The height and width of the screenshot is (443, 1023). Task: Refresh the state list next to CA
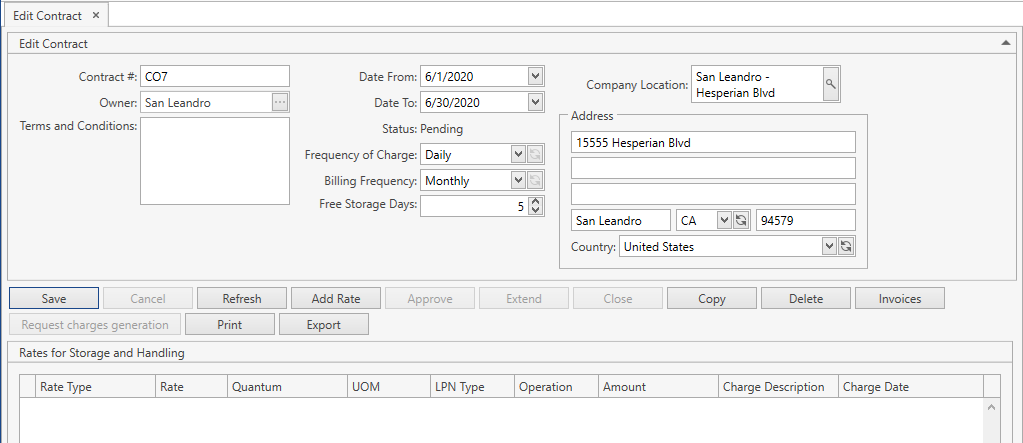[x=741, y=220]
